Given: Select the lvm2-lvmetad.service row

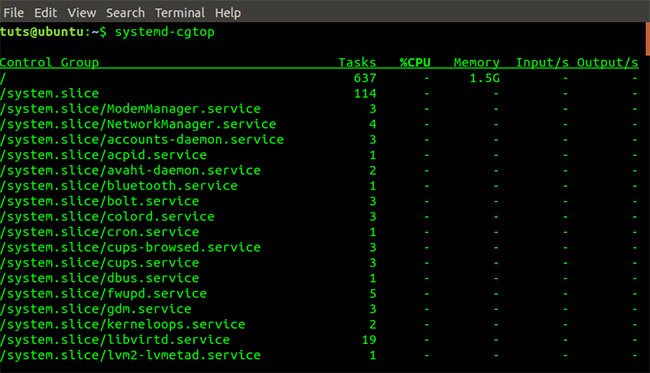Looking at the screenshot, I should 319,355.
